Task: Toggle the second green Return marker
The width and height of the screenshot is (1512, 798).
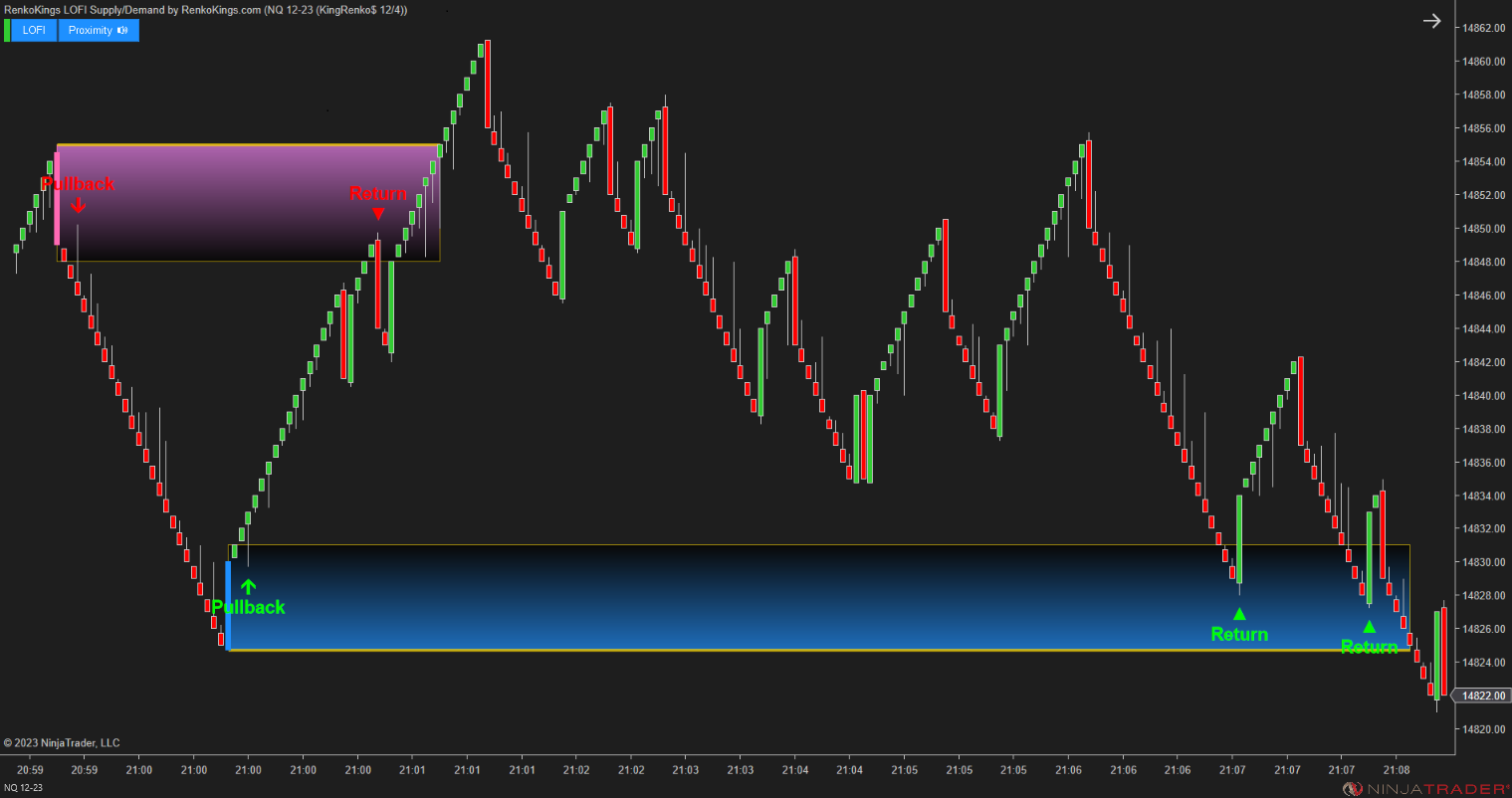Action: (1370, 627)
